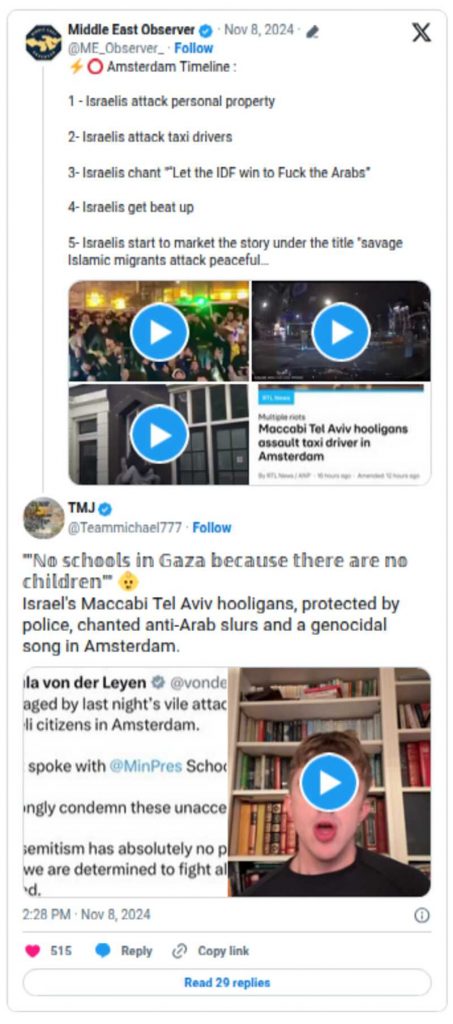
Task: Click the copy link chain icon
Action: (180, 951)
